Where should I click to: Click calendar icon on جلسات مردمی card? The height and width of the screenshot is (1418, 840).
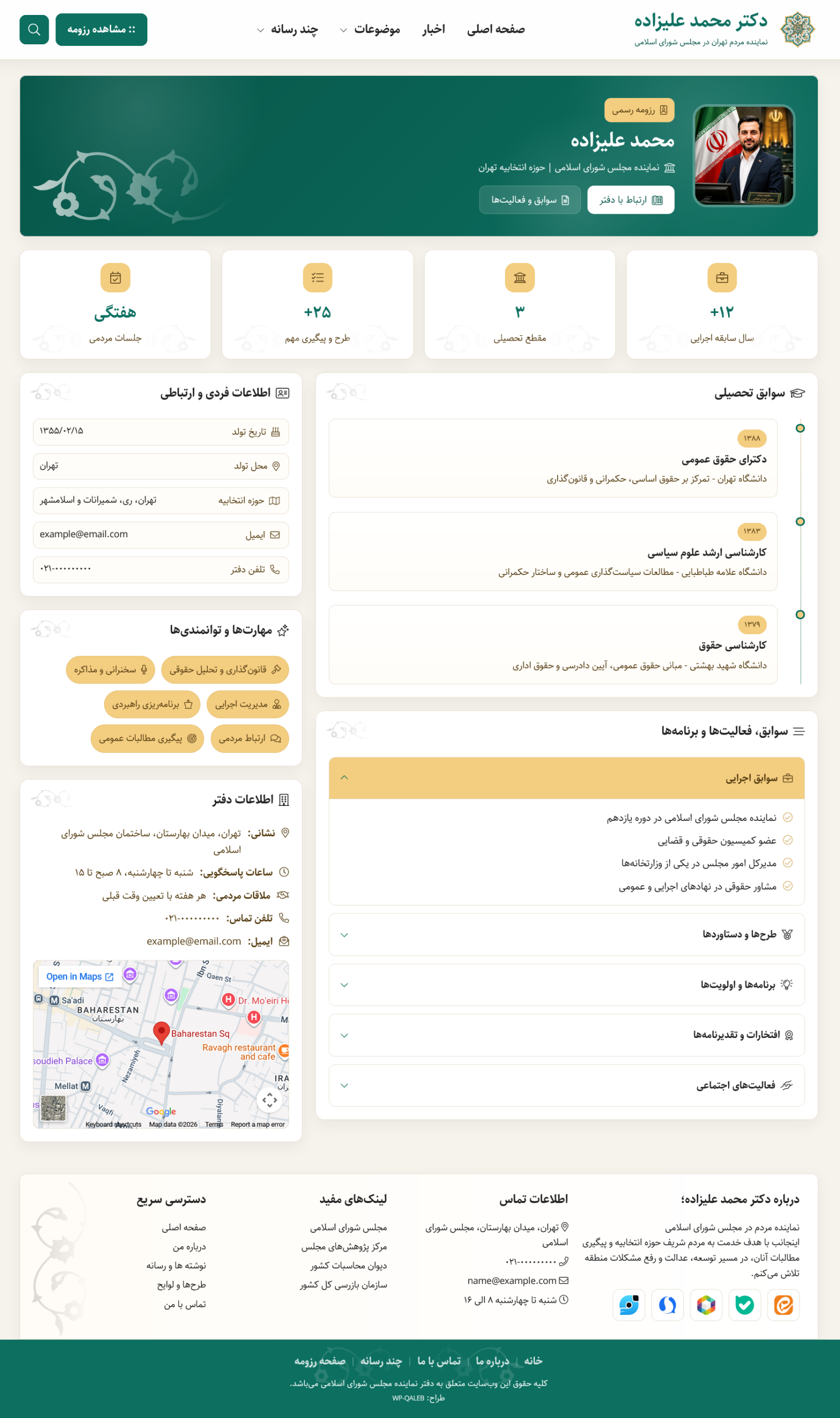[x=116, y=278]
